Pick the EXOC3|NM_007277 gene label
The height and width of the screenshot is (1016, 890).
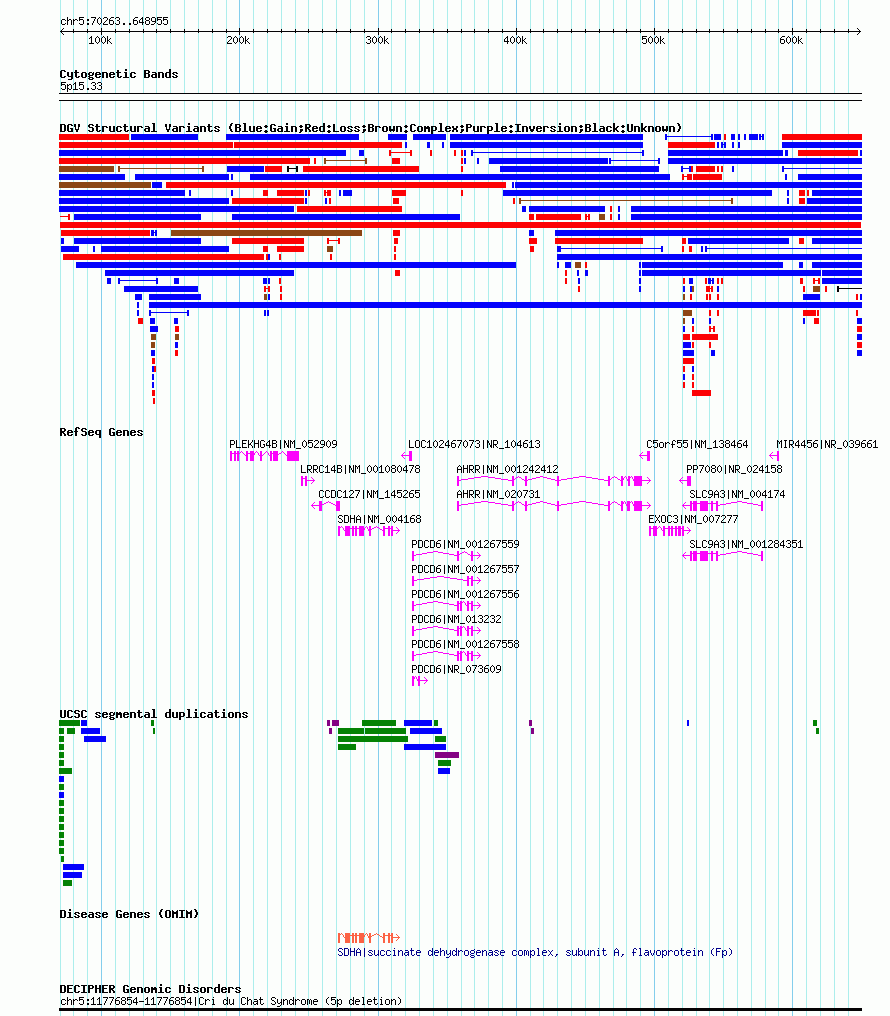click(693, 520)
